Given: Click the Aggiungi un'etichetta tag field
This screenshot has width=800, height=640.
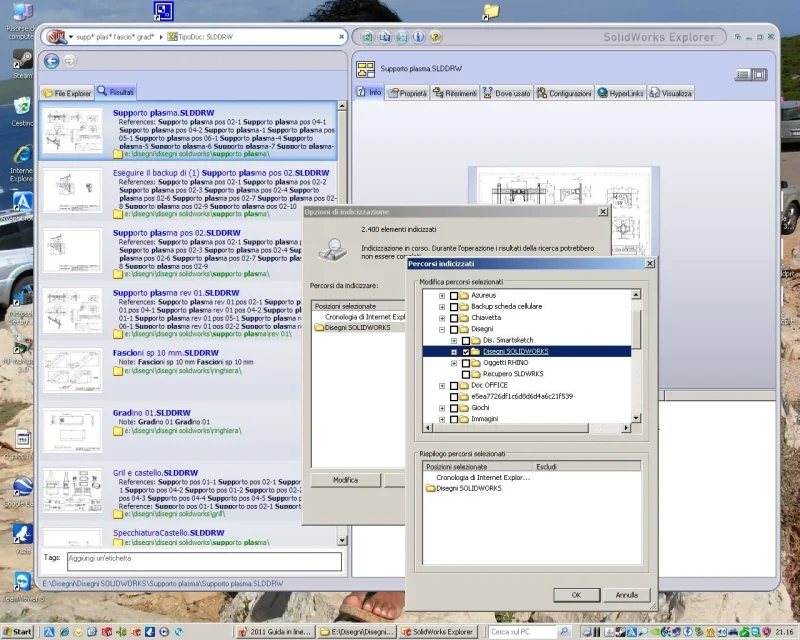Looking at the screenshot, I should (x=204, y=561).
